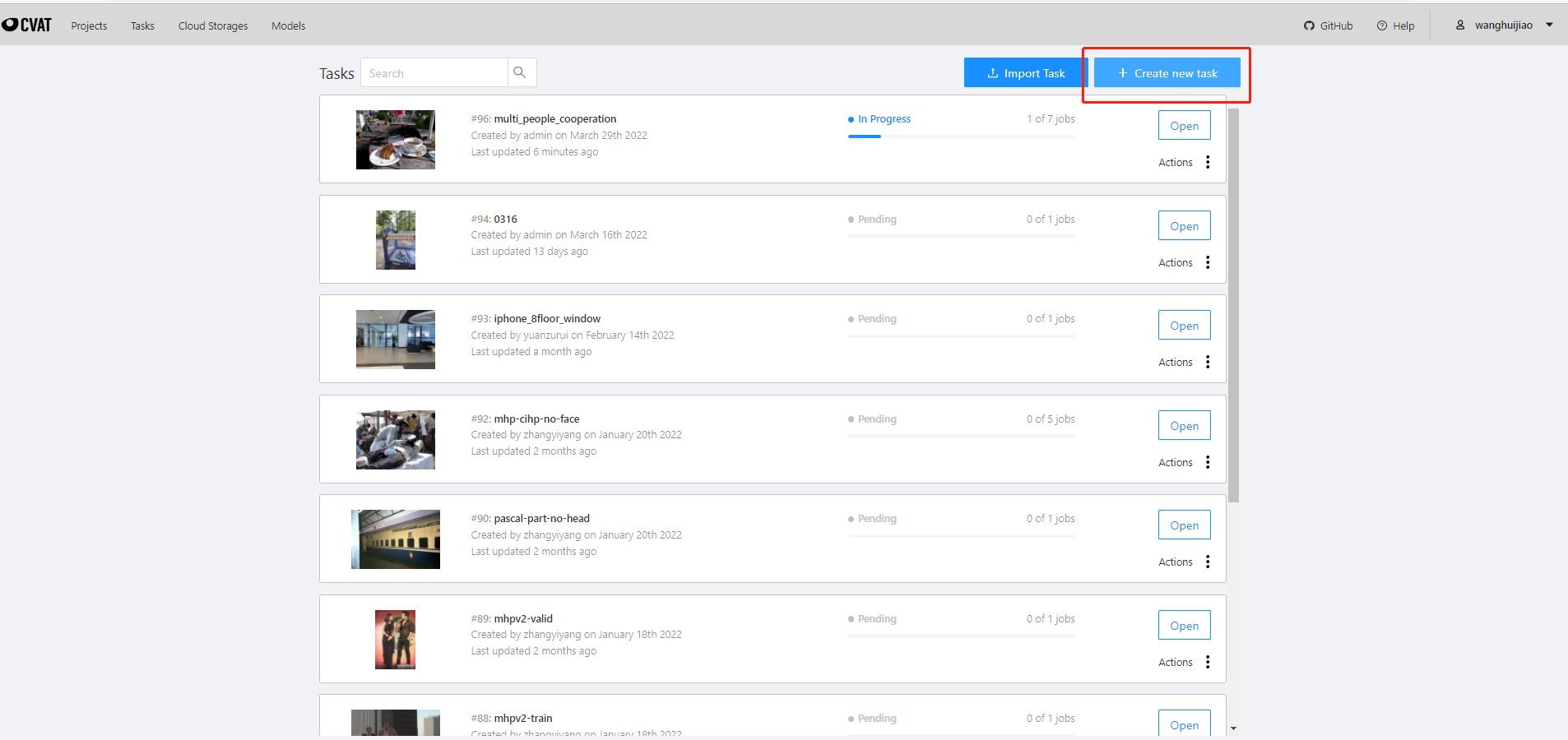Open task mhpv2-valid
This screenshot has height=740, width=1568.
[1184, 626]
